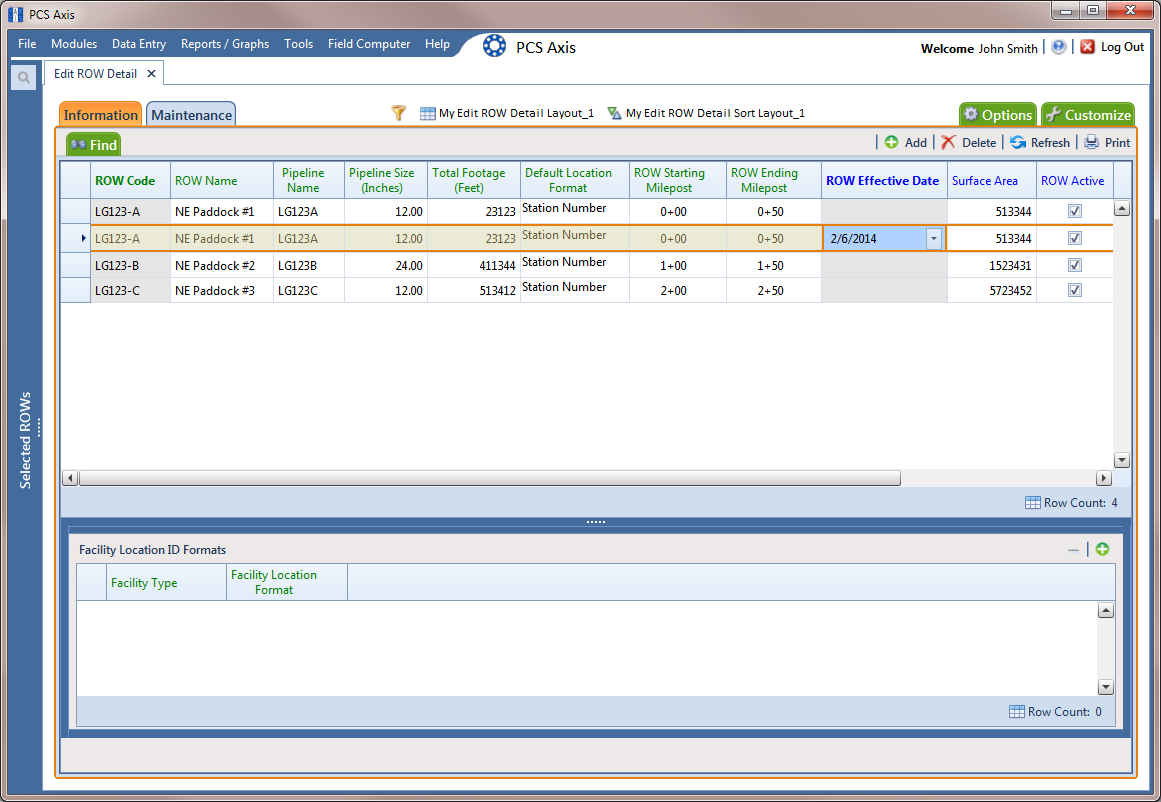Click the main grid scroll up arrow
The image size is (1161, 802).
[1122, 209]
